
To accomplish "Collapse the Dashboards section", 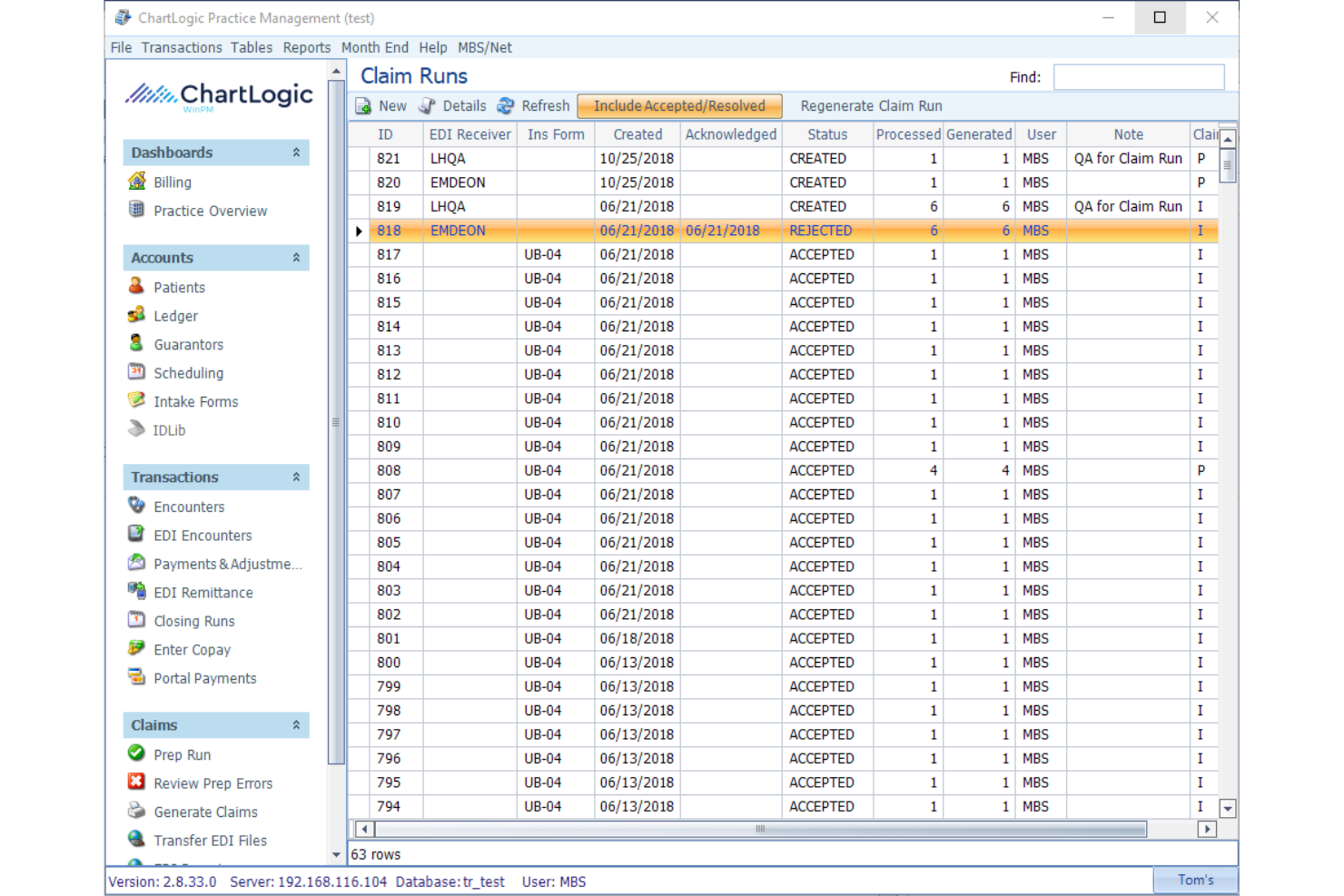I will 294,152.
